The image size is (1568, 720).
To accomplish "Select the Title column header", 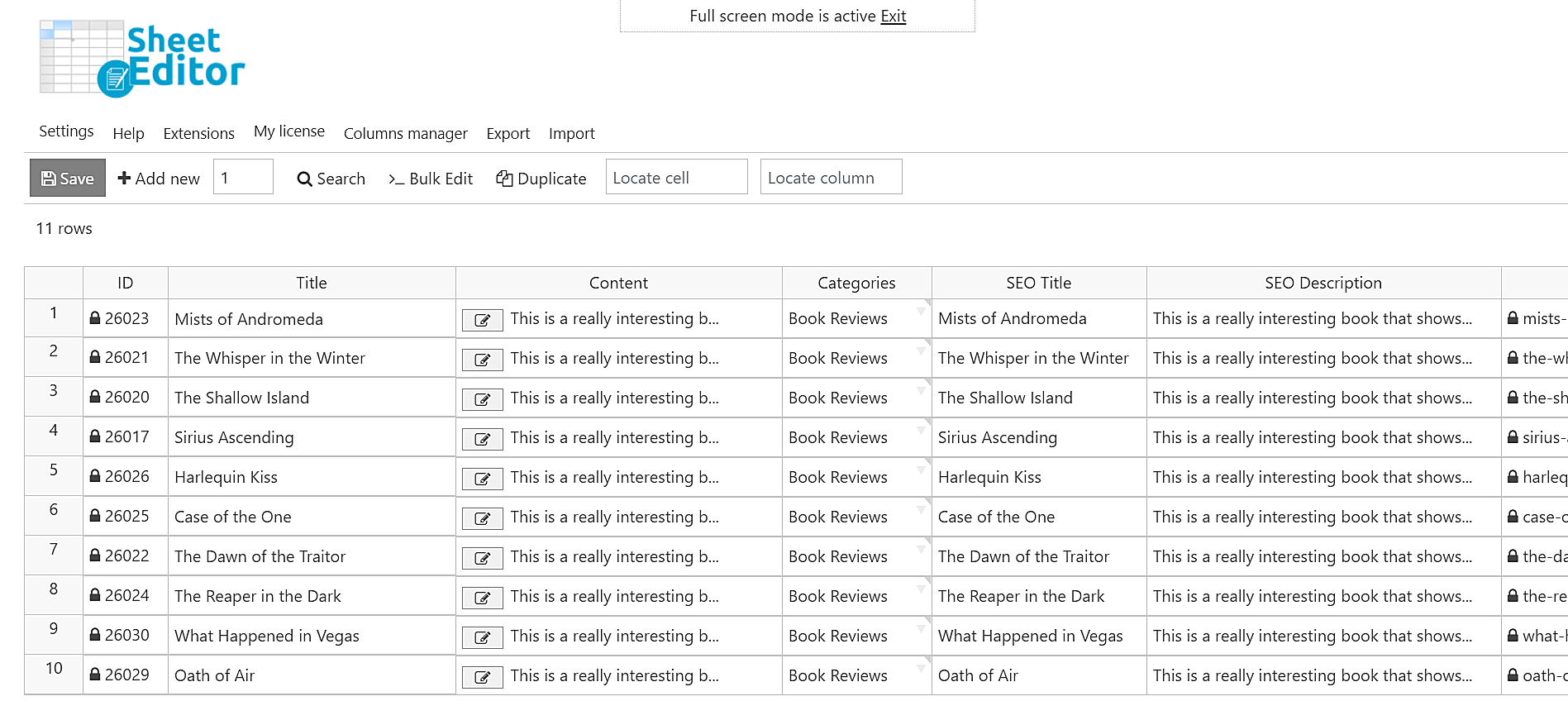I will pyautogui.click(x=312, y=283).
